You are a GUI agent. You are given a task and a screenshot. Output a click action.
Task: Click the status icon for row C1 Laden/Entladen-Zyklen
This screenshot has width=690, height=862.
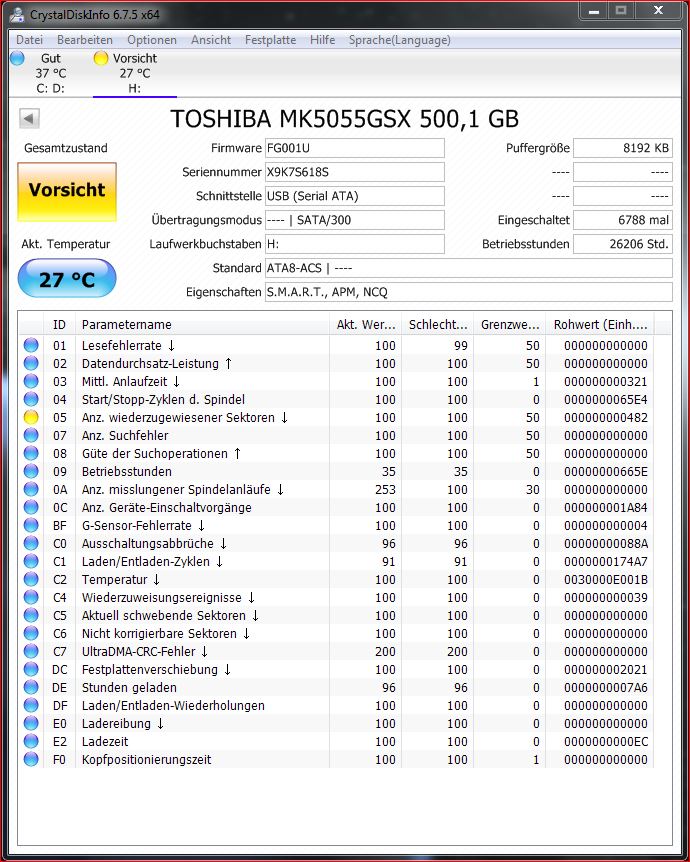(31, 561)
